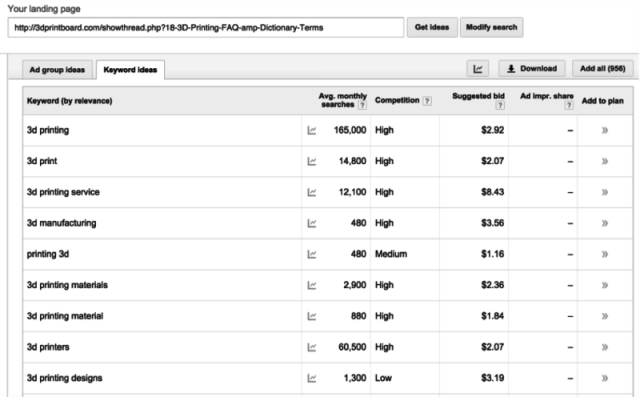
Task: Add '3d printing designs' to plan
Action: click(604, 378)
